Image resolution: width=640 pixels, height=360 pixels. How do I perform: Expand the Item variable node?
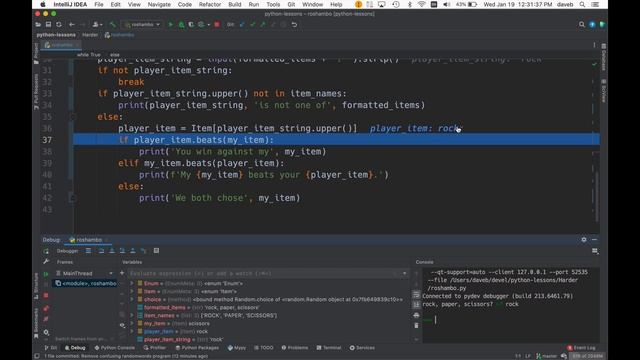click(x=132, y=291)
